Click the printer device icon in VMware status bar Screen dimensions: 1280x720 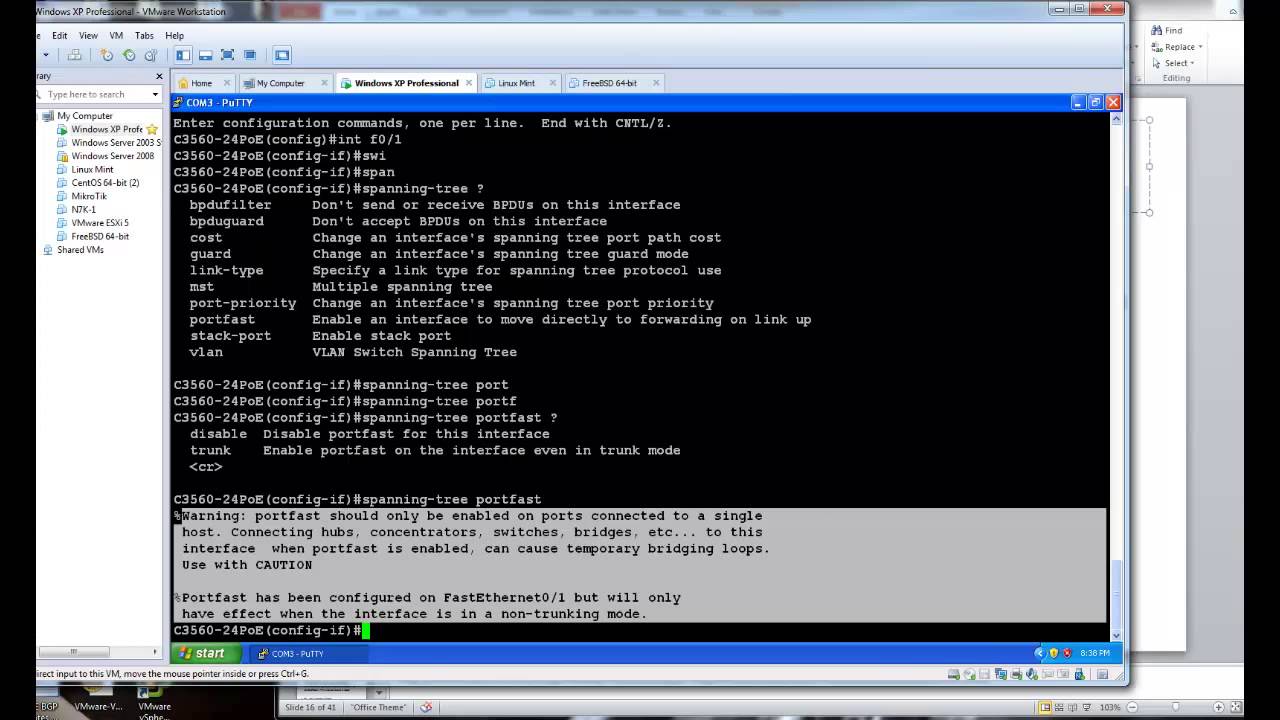(1016, 674)
